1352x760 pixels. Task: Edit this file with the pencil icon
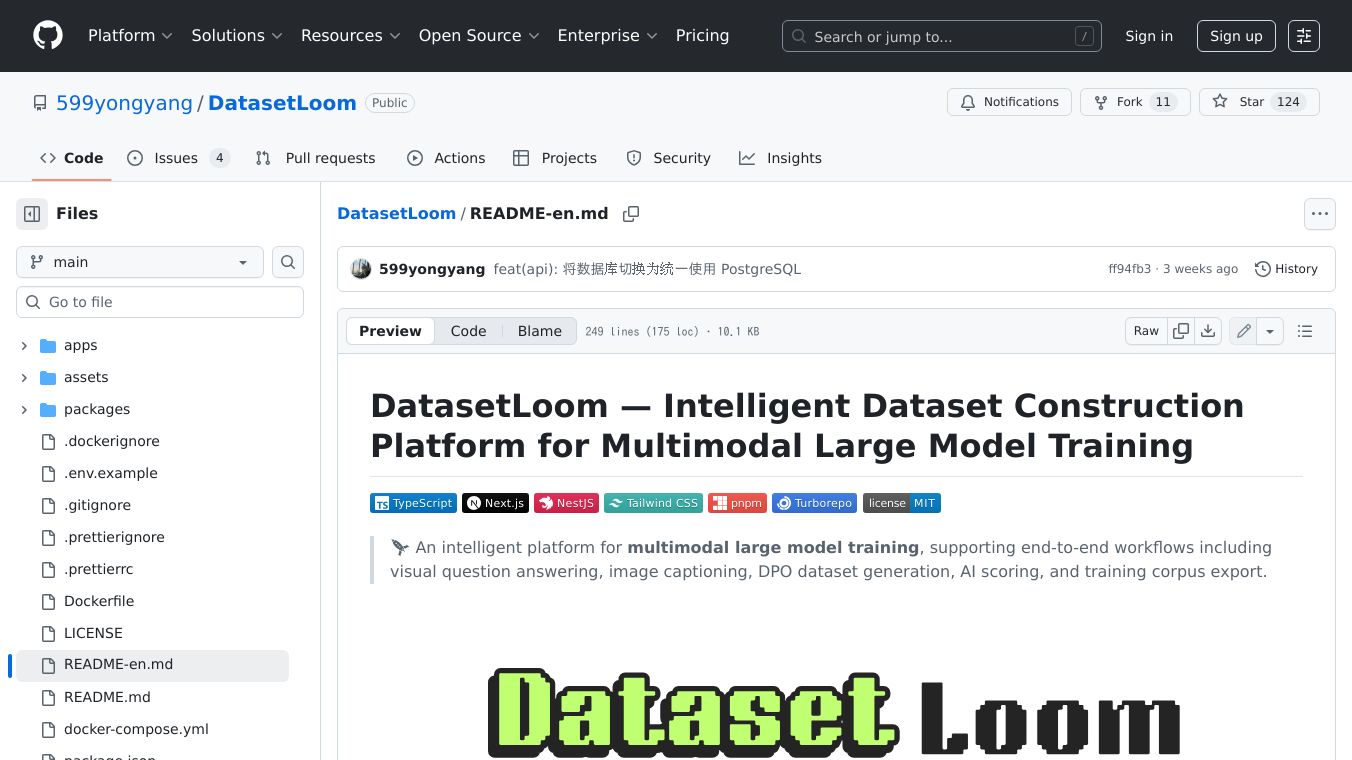(1243, 331)
